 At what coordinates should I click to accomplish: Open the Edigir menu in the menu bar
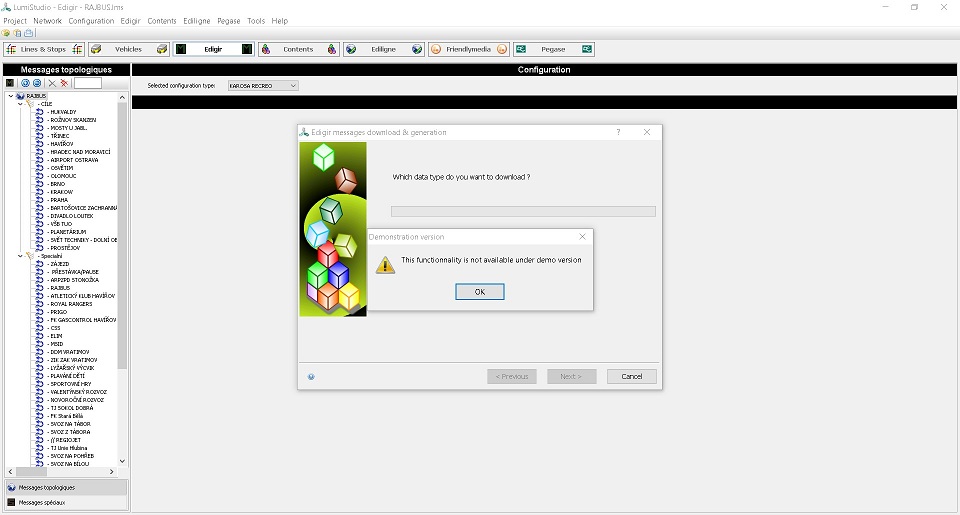tap(130, 21)
